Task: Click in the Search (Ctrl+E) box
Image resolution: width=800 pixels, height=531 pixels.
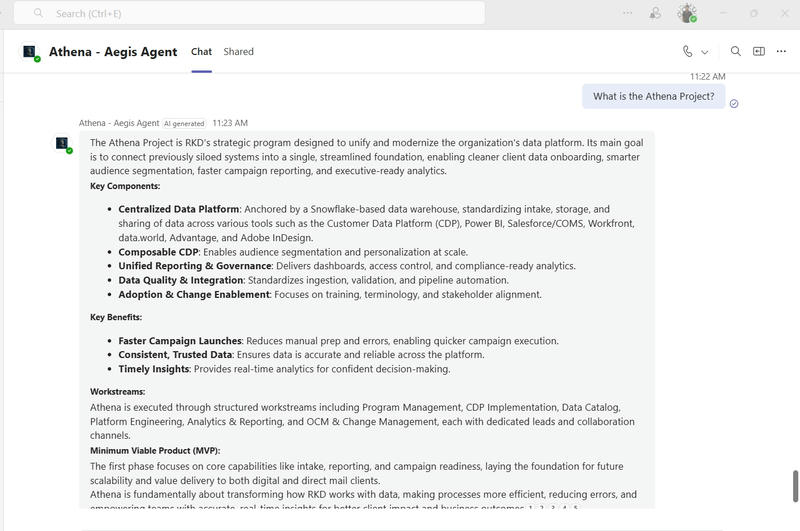Action: click(260, 13)
